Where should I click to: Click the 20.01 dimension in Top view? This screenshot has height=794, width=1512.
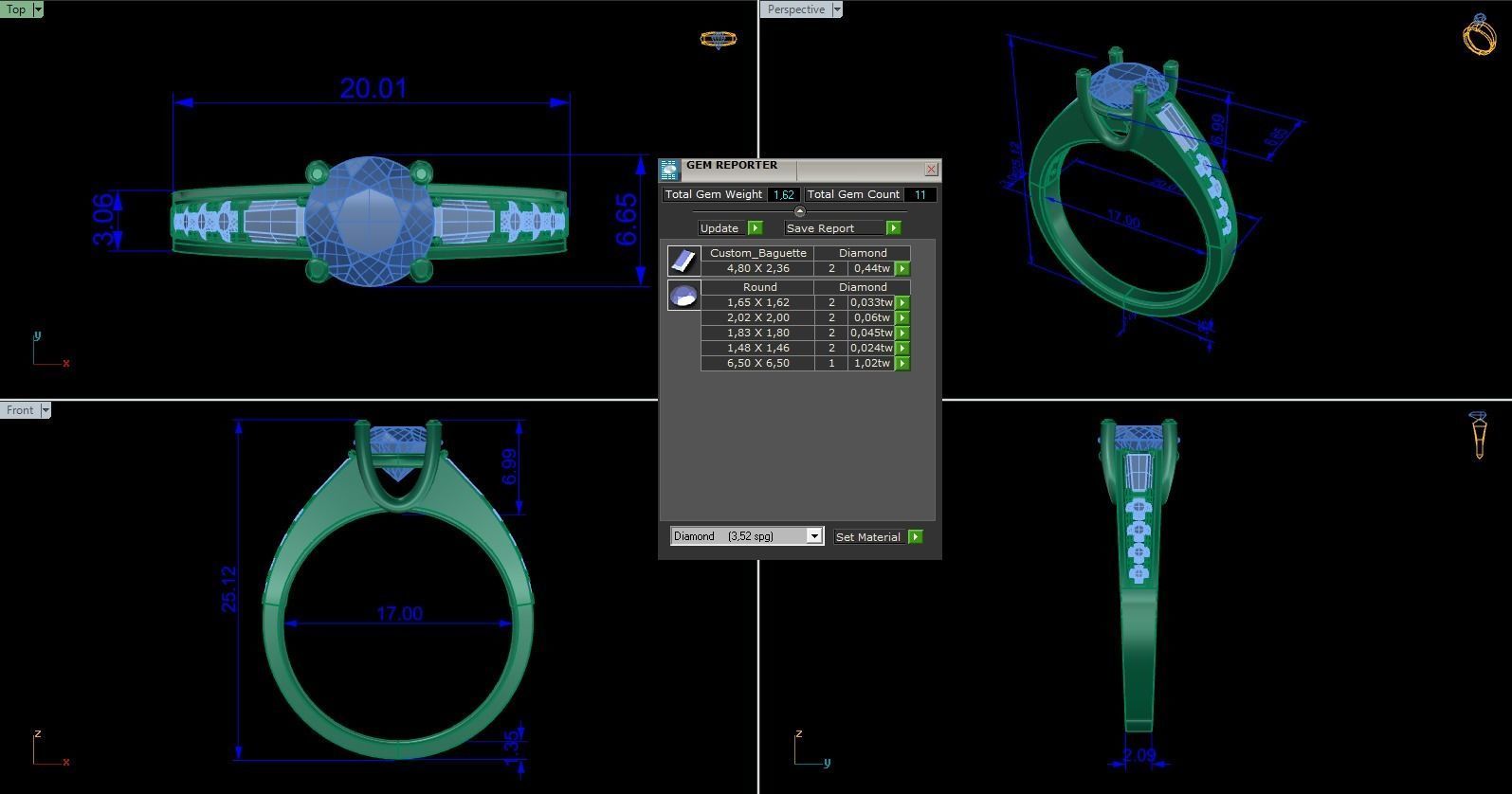tap(373, 88)
